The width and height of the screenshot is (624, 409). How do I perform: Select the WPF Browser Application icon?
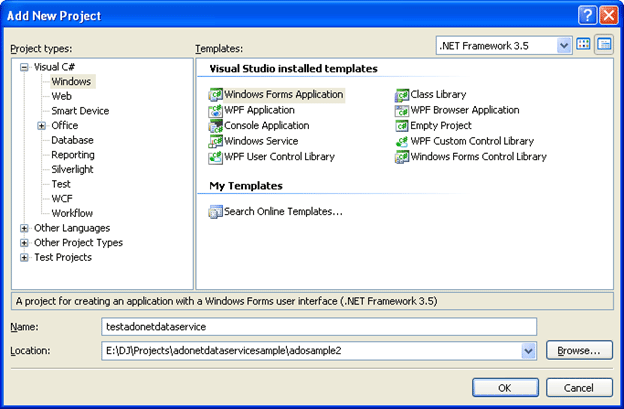pyautogui.click(x=402, y=110)
